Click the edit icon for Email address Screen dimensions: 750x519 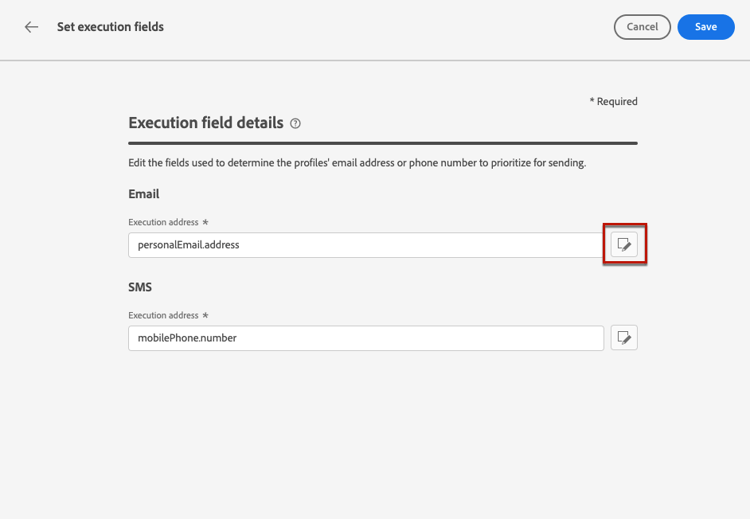[x=624, y=245]
